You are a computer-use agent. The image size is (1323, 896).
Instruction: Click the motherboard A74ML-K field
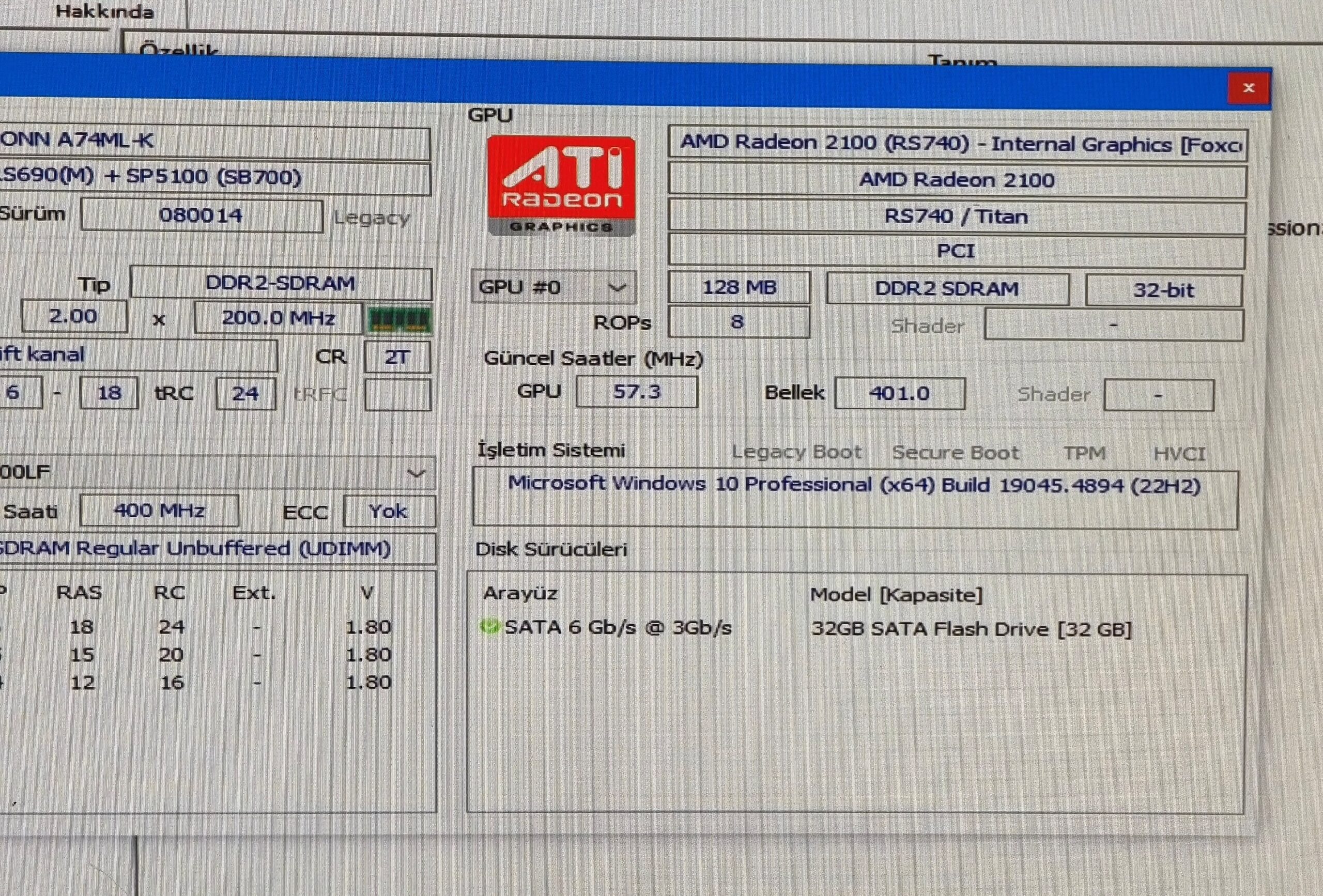tap(214, 142)
